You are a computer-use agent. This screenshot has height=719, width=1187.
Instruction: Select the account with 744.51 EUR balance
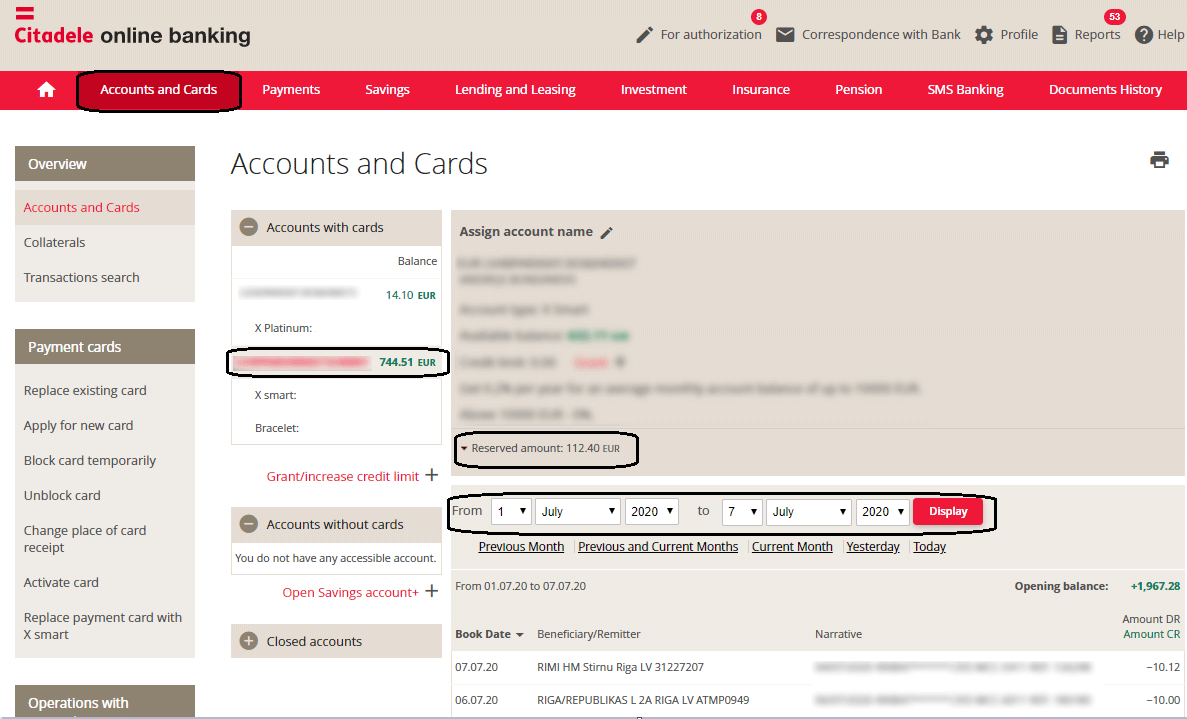pos(336,363)
